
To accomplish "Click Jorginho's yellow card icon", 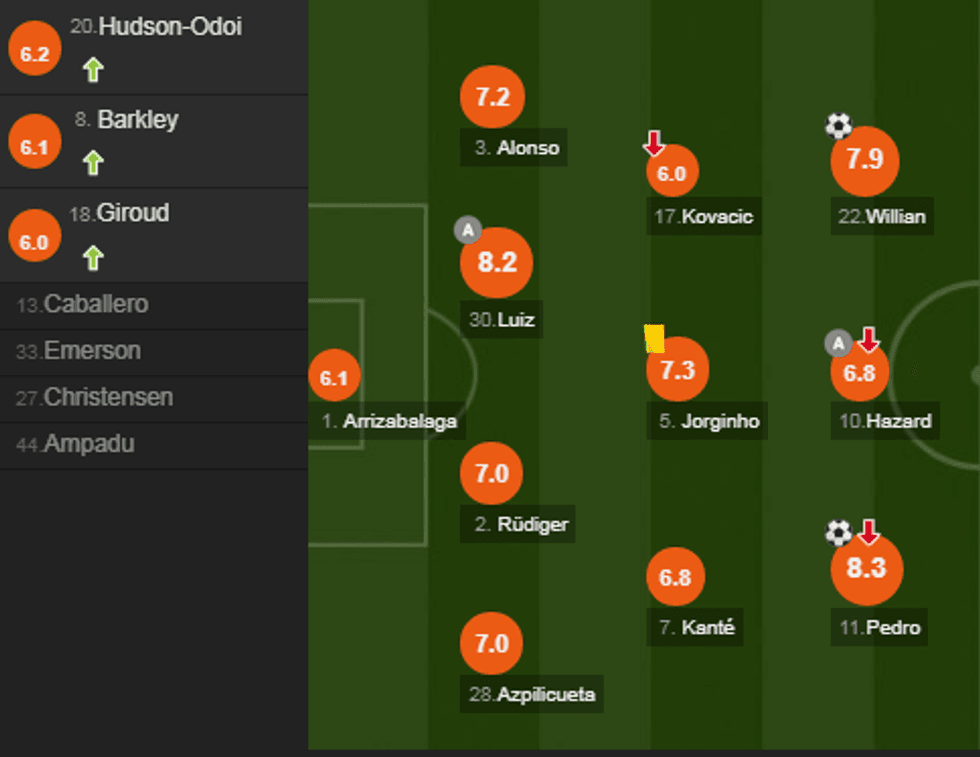I will 655,338.
